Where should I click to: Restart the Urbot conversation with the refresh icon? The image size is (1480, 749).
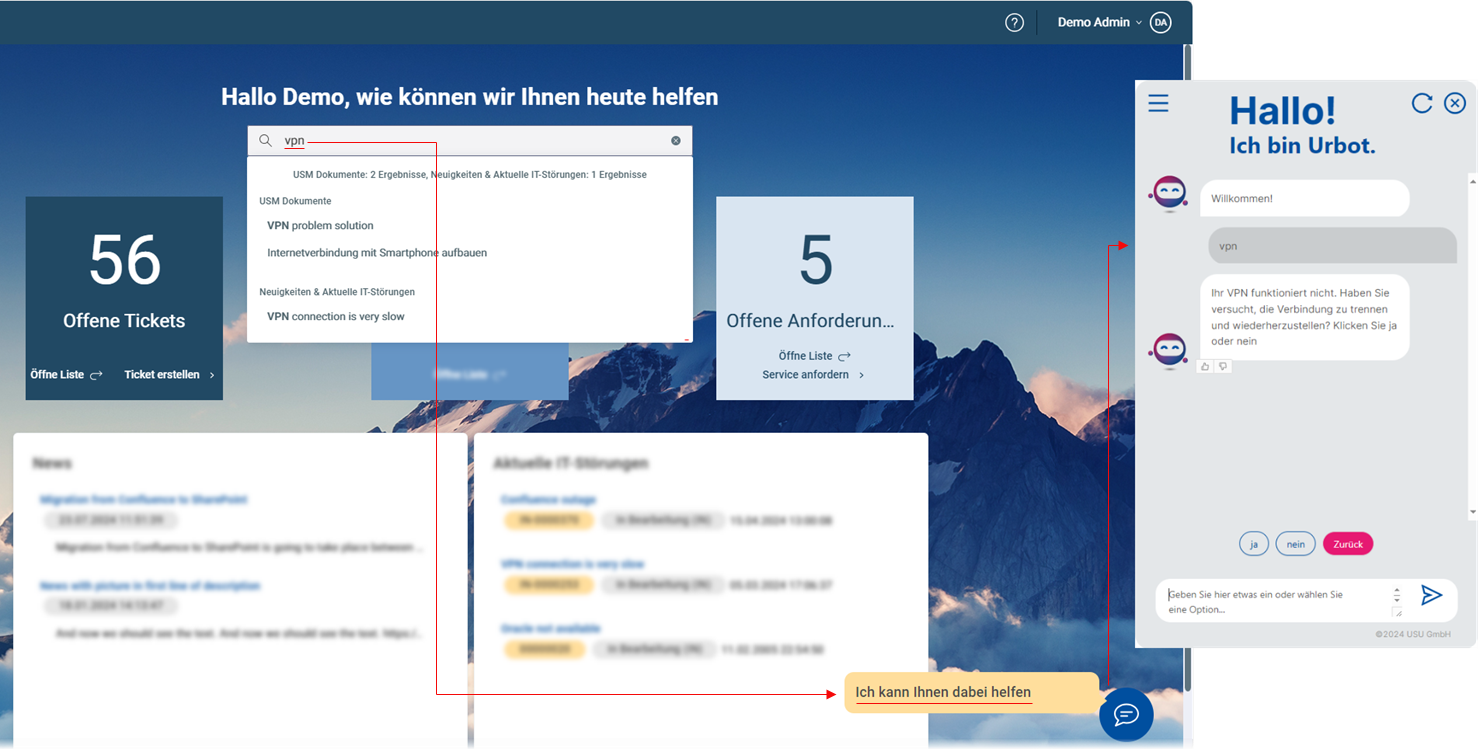1422,103
